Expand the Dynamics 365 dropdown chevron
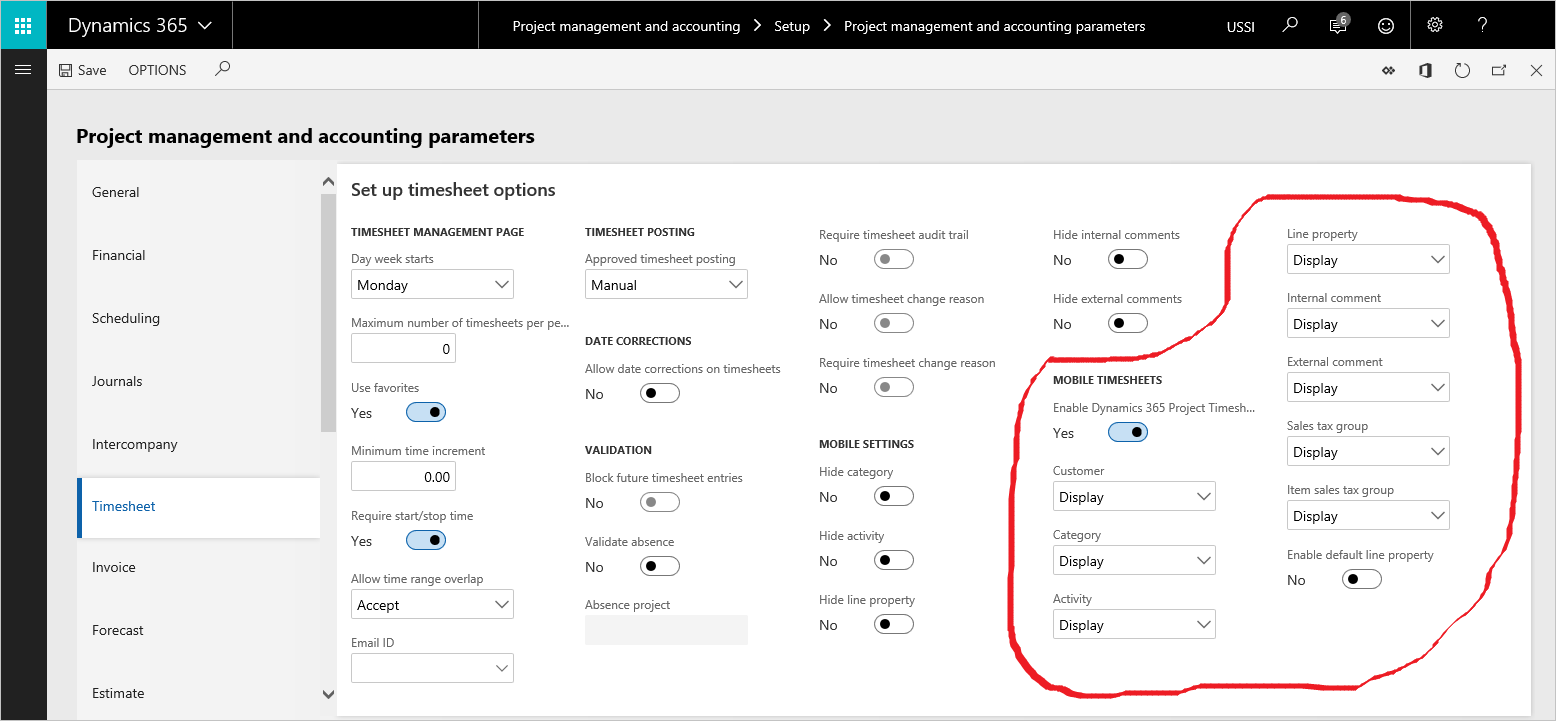This screenshot has height=721, width=1556. click(x=205, y=26)
